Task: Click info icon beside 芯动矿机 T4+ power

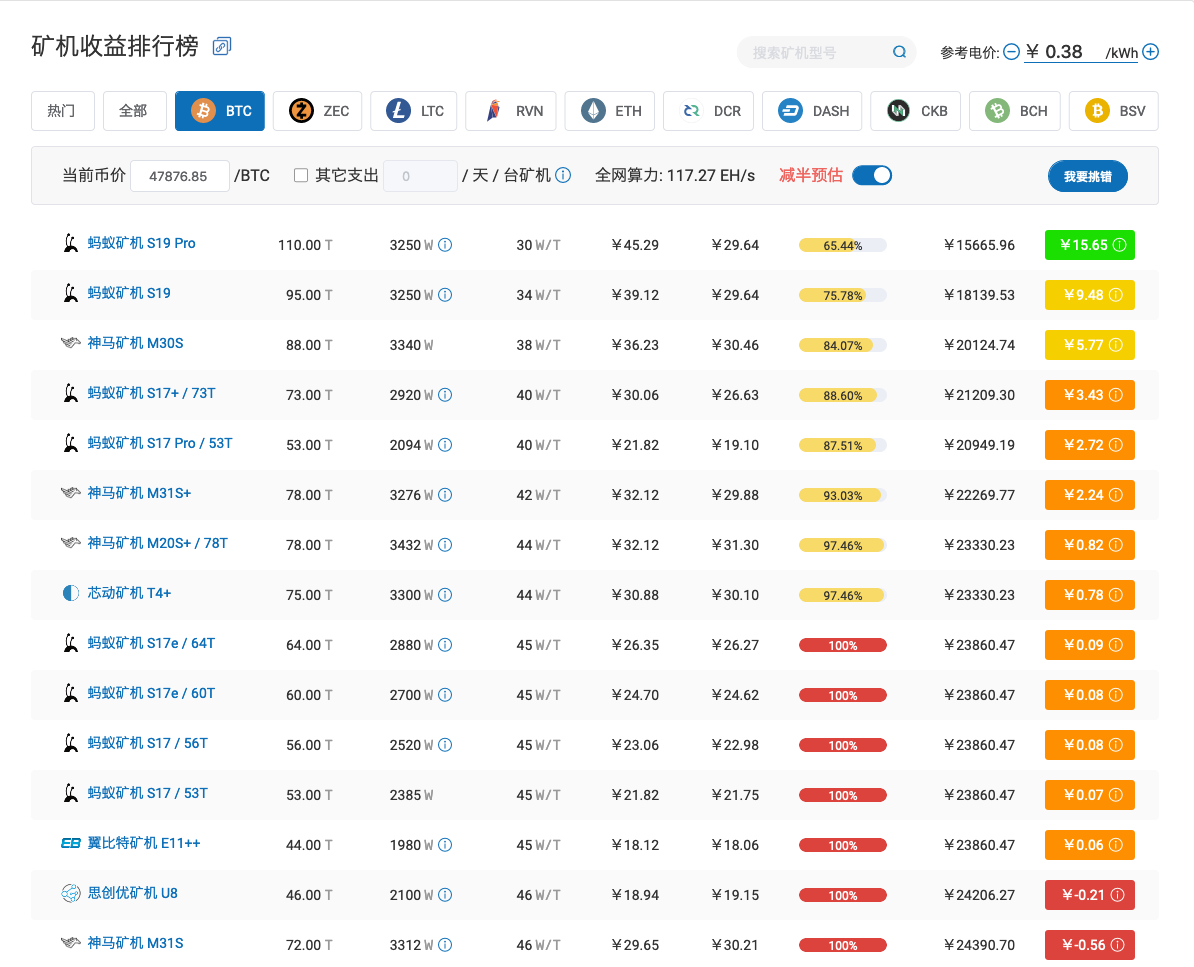Action: (445, 594)
